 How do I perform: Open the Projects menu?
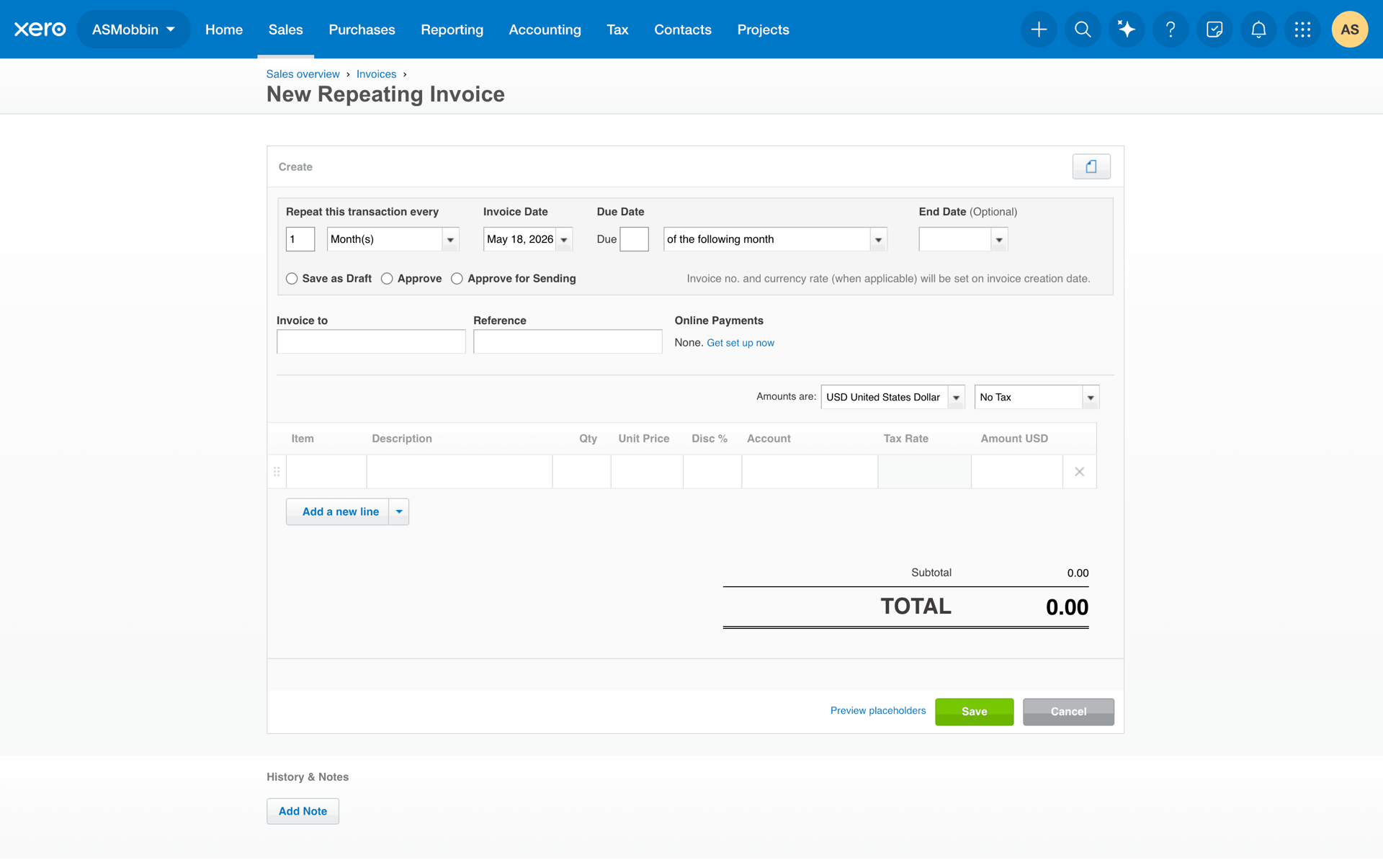click(763, 30)
